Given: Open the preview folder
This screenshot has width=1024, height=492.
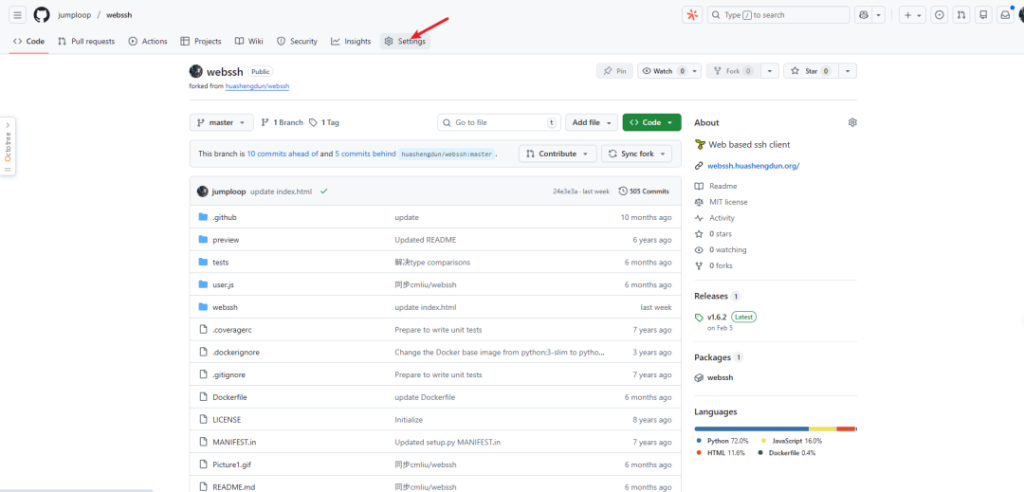Looking at the screenshot, I should click(x=226, y=240).
